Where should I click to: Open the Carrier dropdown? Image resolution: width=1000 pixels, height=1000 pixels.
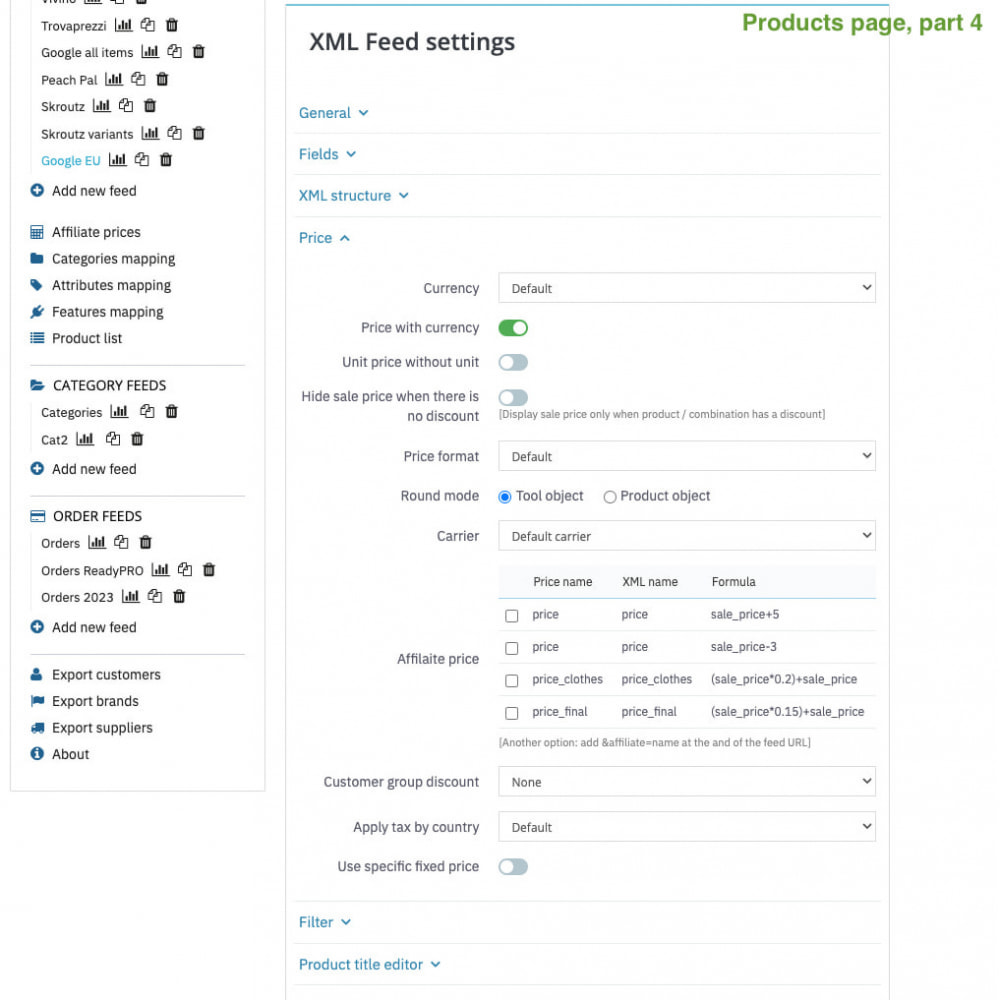point(686,536)
